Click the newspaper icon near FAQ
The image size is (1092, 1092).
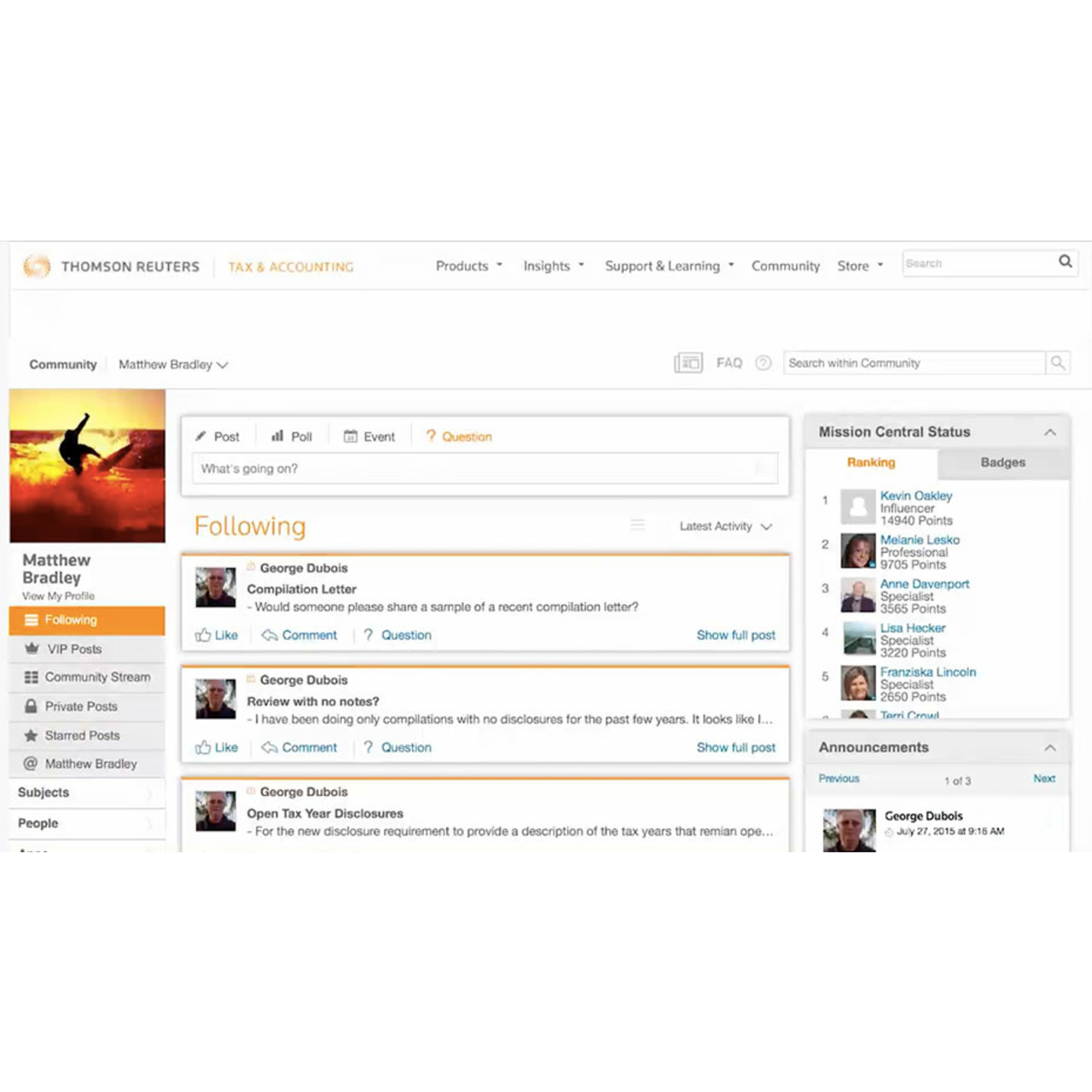pyautogui.click(x=688, y=363)
